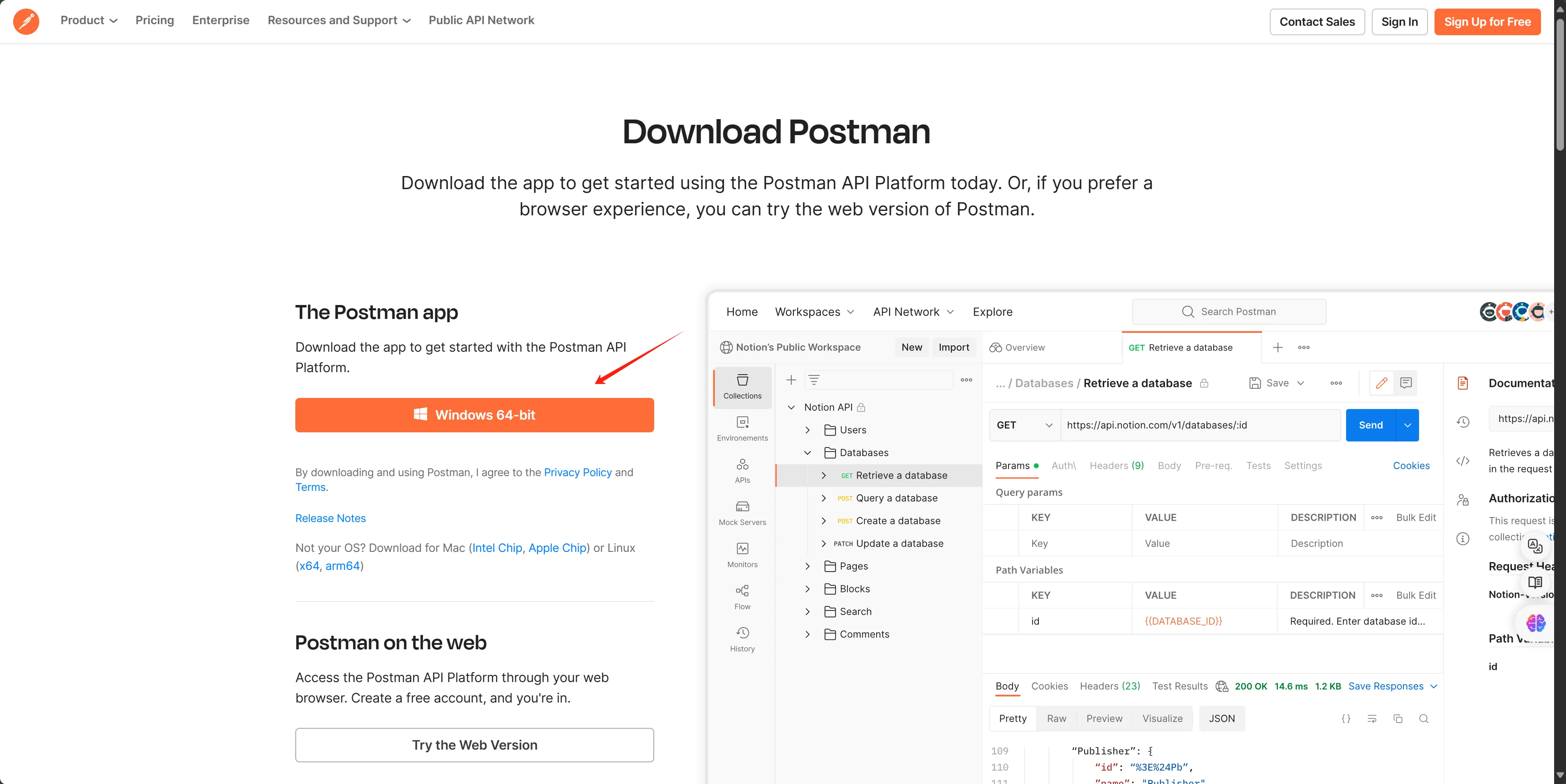Screen dimensions: 1566x784
Task: Open the Privacy Policy link
Action: [578, 472]
